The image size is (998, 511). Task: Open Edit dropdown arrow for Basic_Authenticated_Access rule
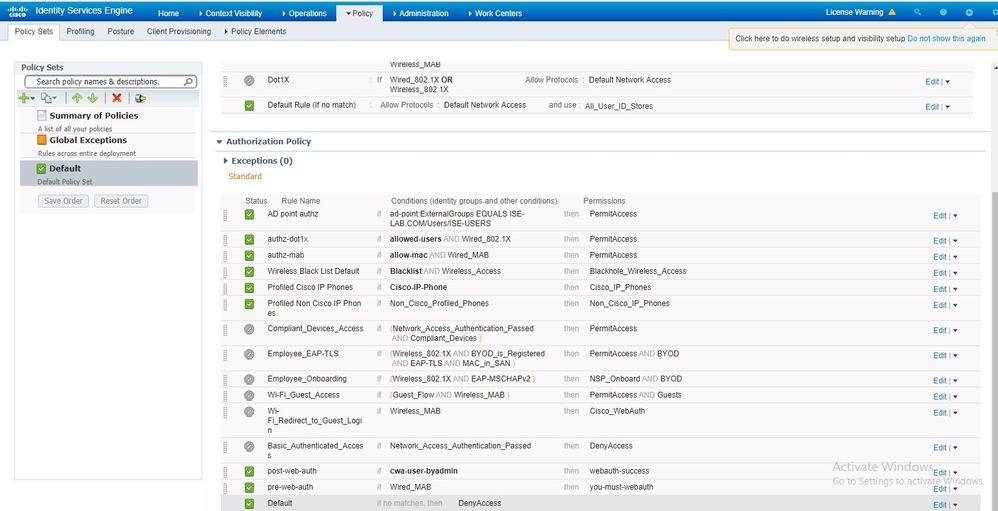[955, 448]
